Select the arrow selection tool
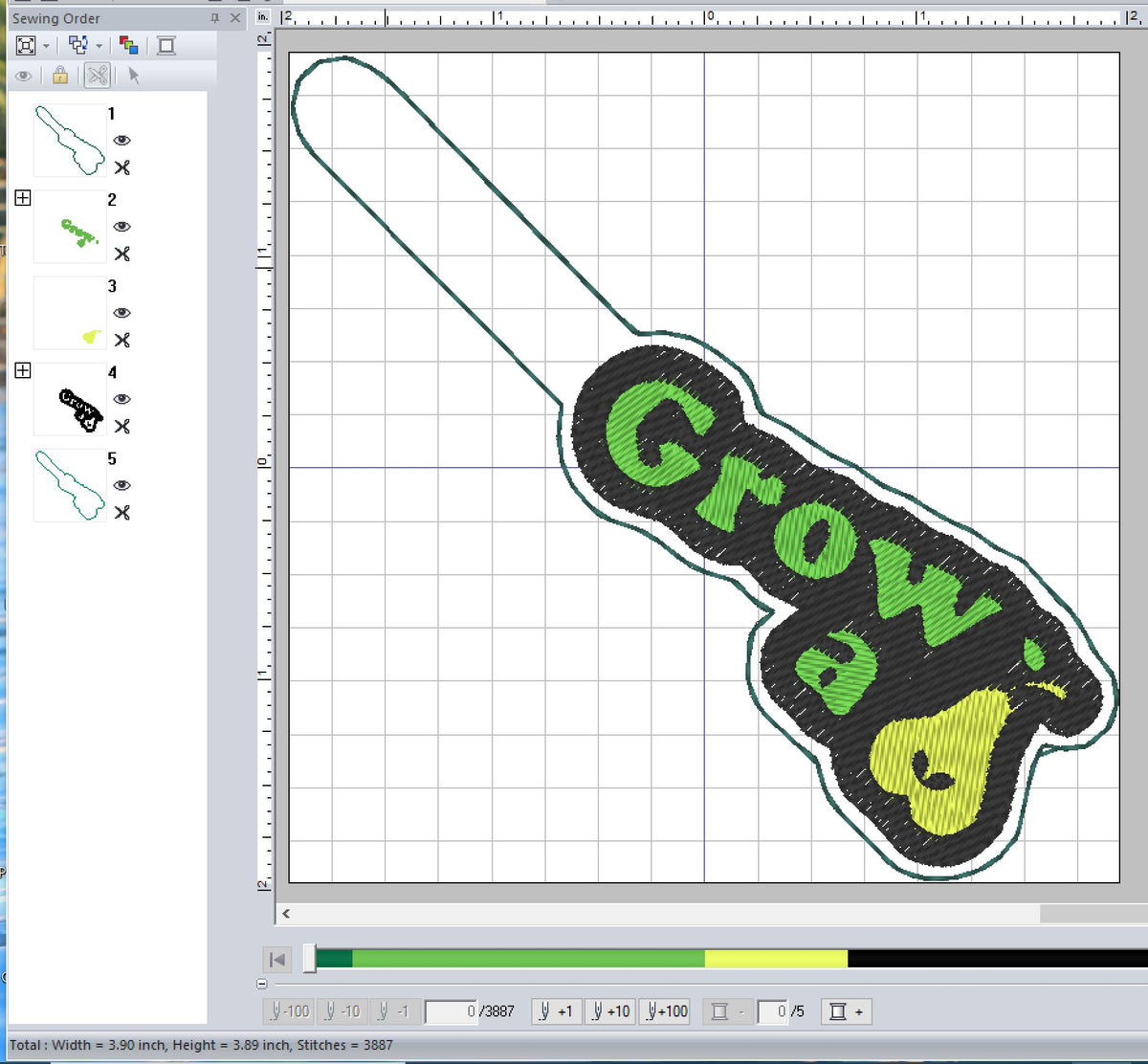The image size is (1148, 1064). tap(133, 75)
